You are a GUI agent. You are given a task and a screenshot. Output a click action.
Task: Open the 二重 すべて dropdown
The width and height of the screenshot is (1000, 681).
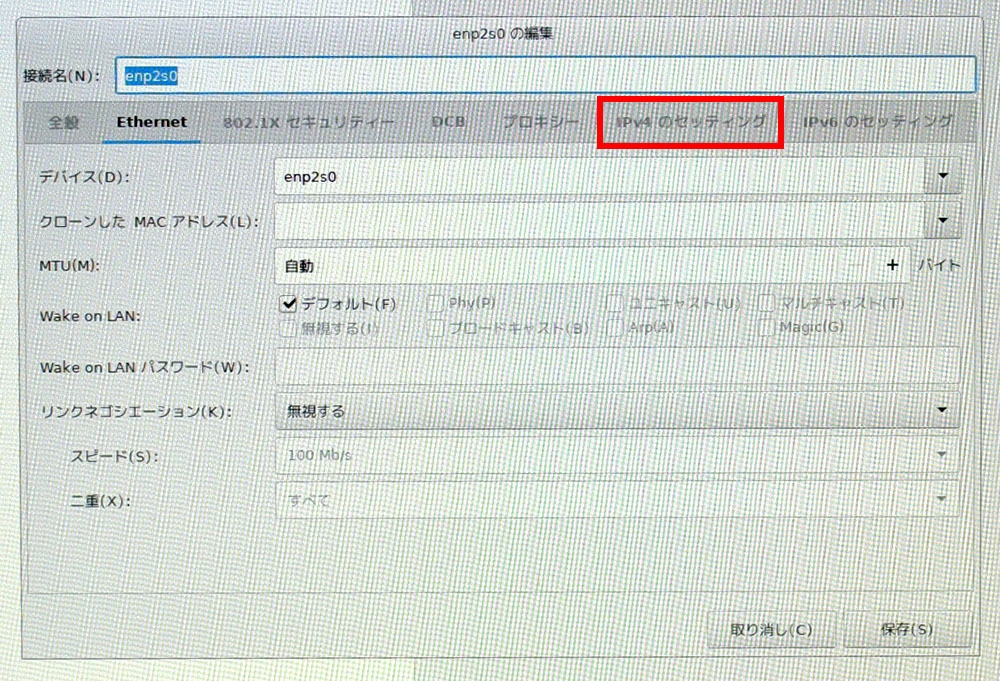[x=617, y=500]
